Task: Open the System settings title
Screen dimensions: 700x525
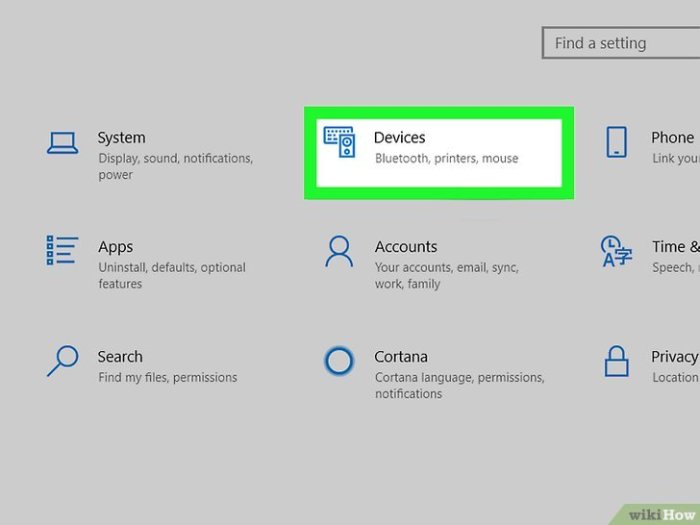Action: 121,138
